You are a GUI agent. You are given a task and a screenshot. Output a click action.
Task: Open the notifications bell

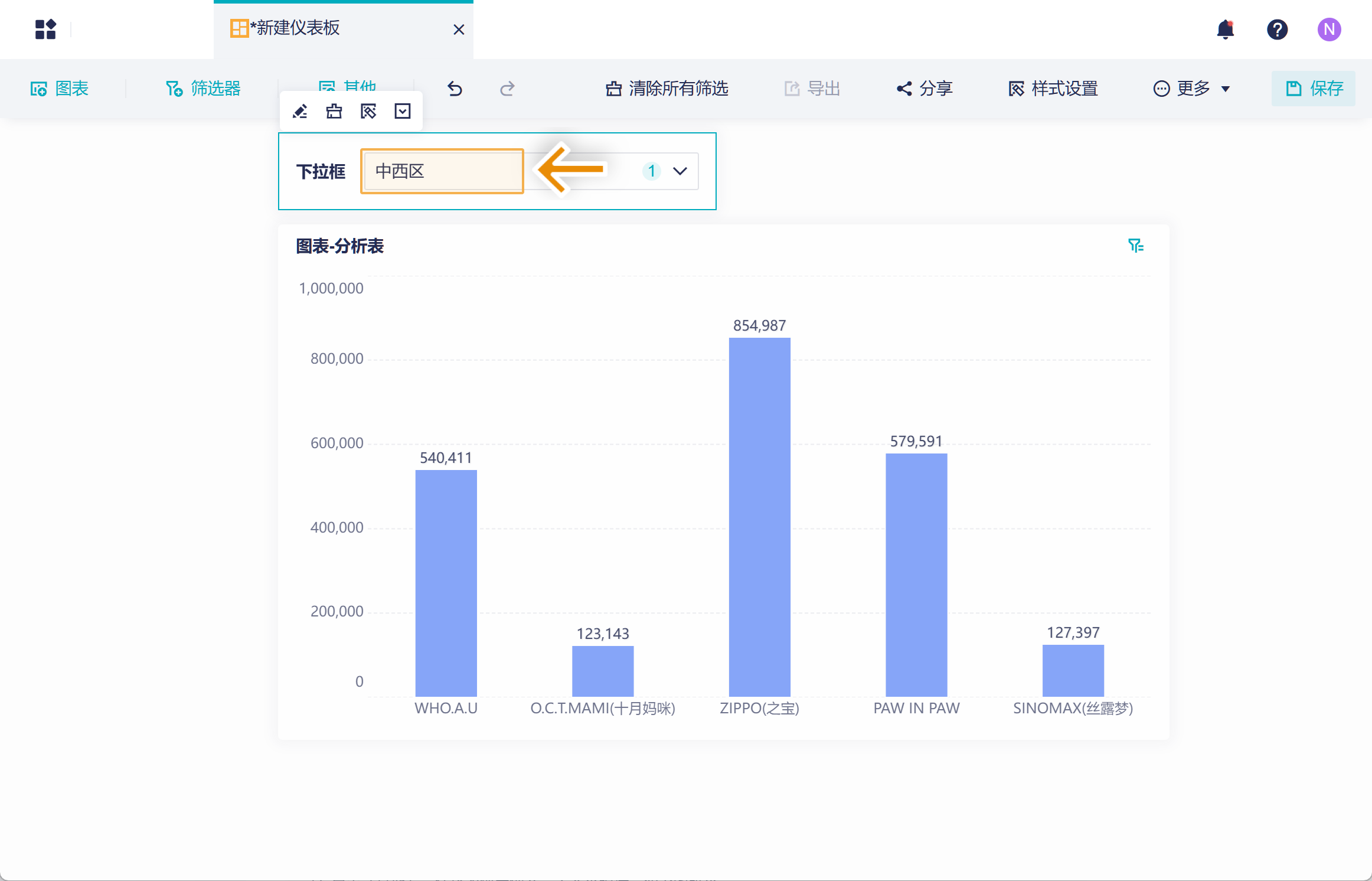(1226, 29)
